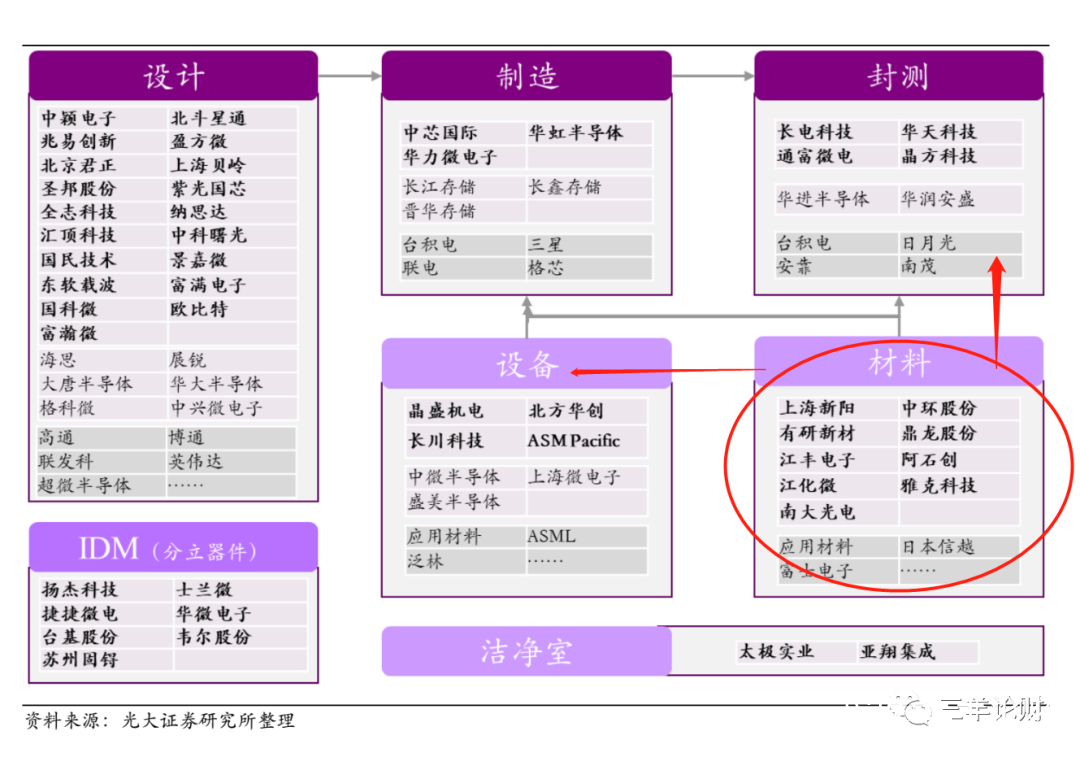Click the 封测 header box
Screen dimensions: 1080x757
click(899, 75)
